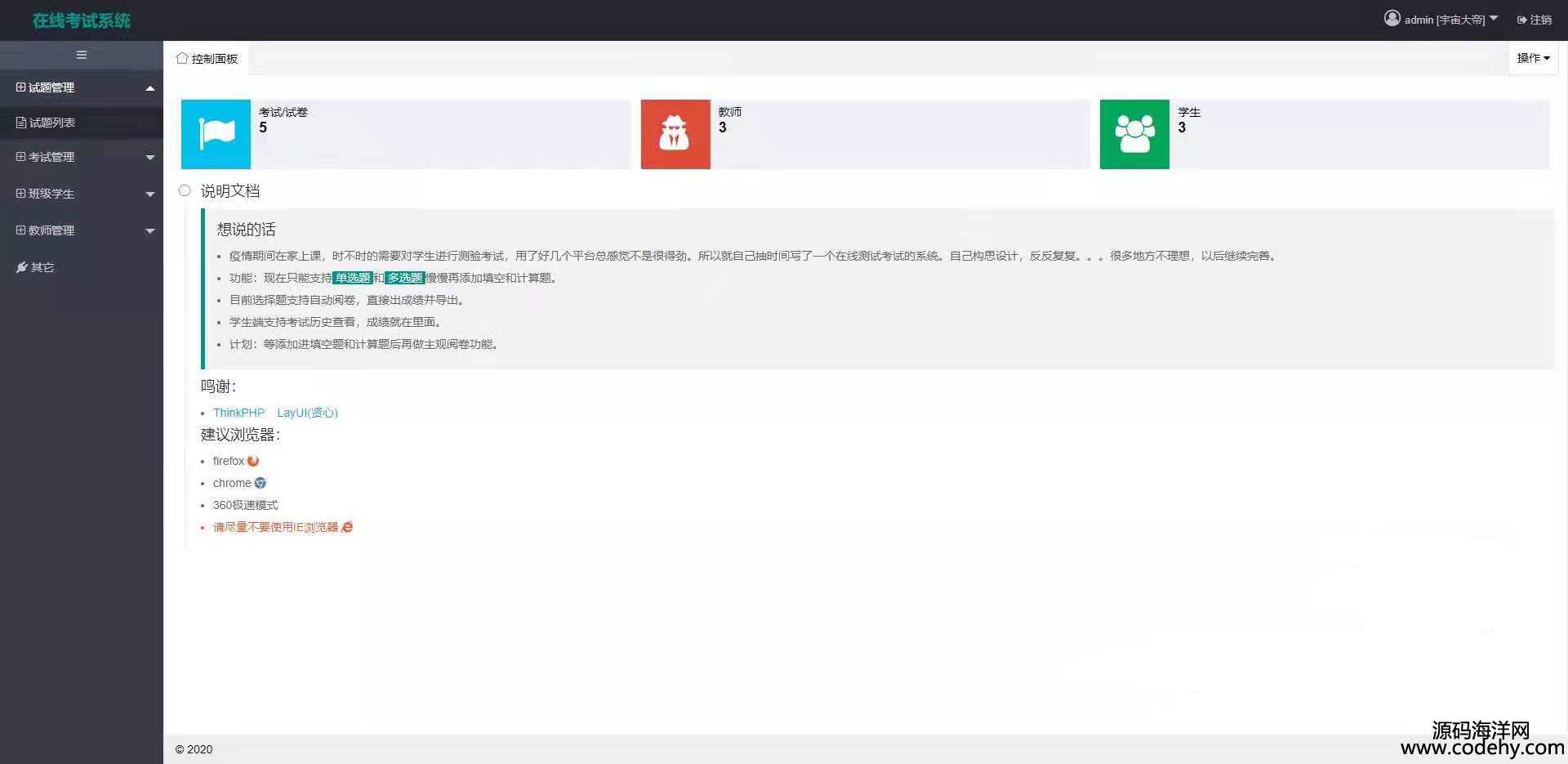Click the home icon in 控制面板 tab
The image size is (1568, 764).
(x=182, y=58)
